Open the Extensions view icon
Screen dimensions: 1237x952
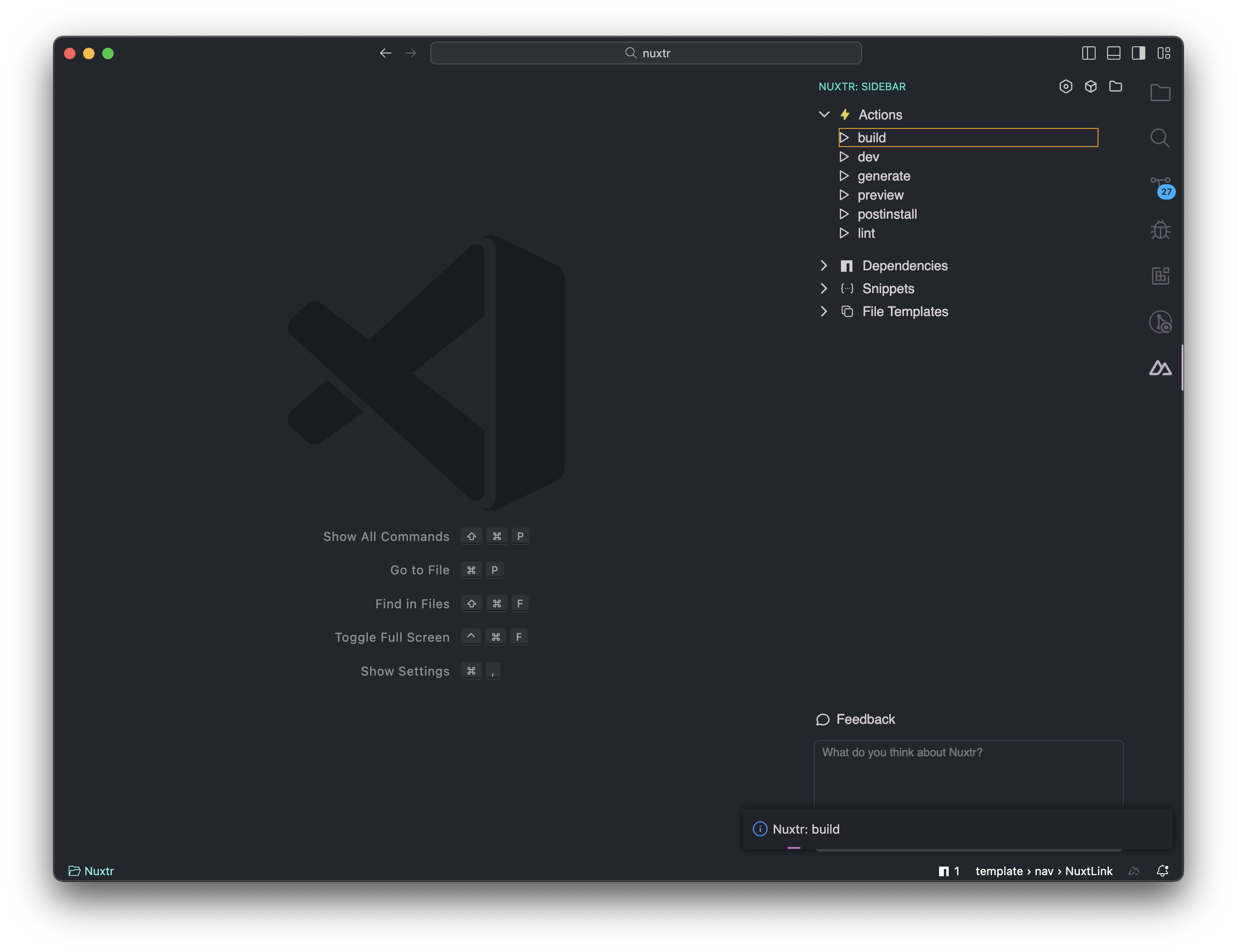tap(1160, 276)
